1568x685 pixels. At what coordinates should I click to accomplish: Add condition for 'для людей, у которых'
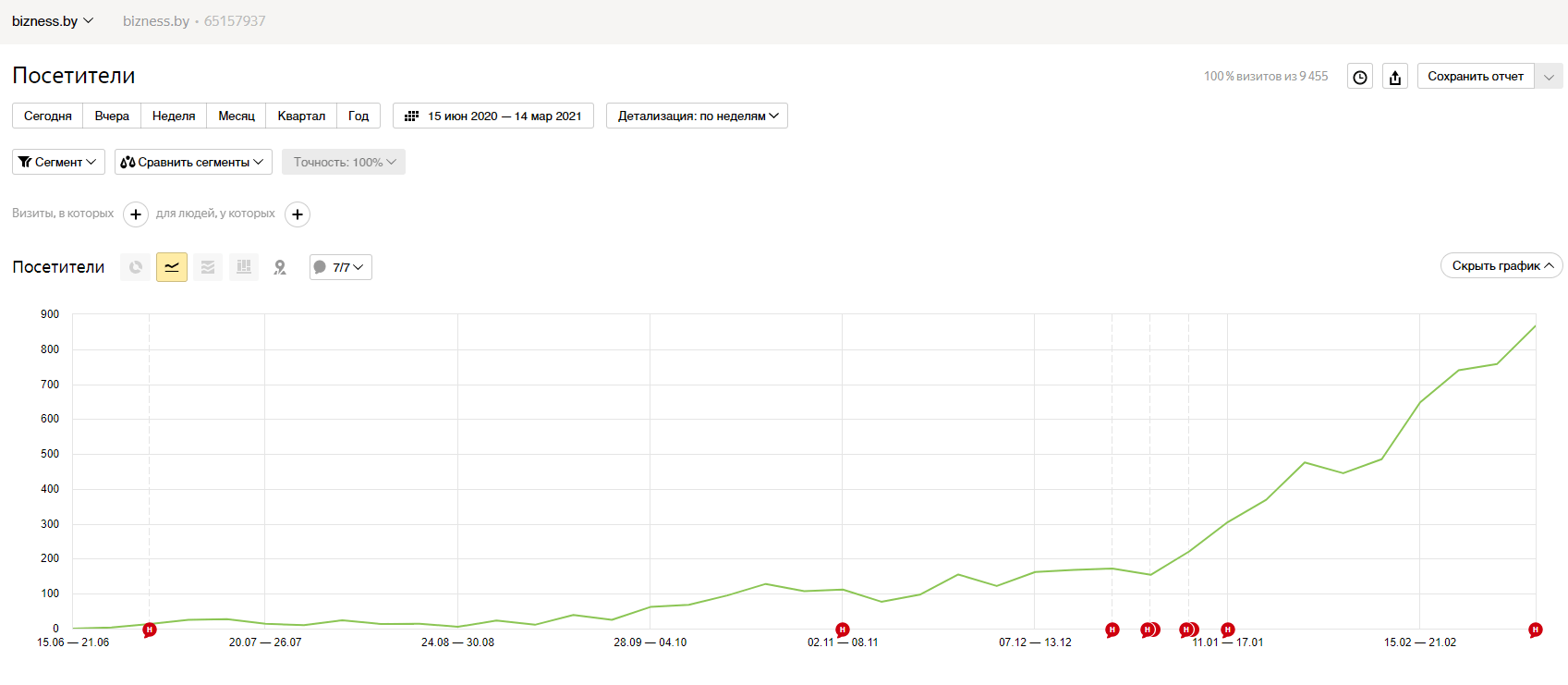[298, 214]
